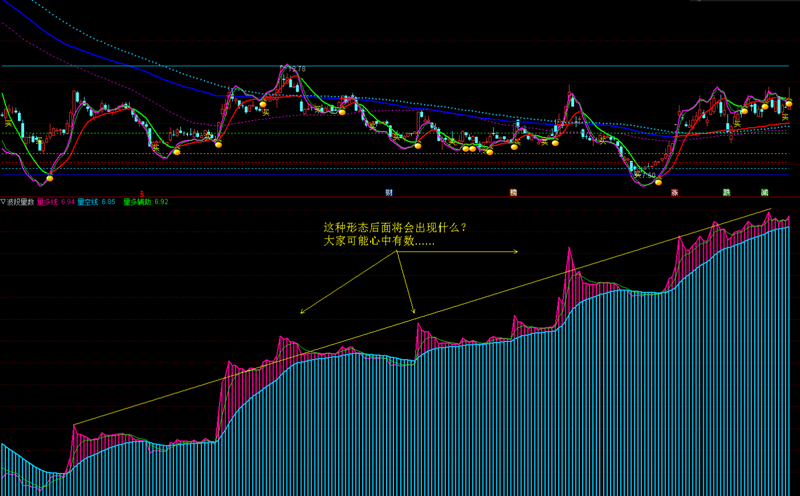800x496 pixels.
Task: Select the 量多辅助 6.92 value label
Action: [146, 202]
